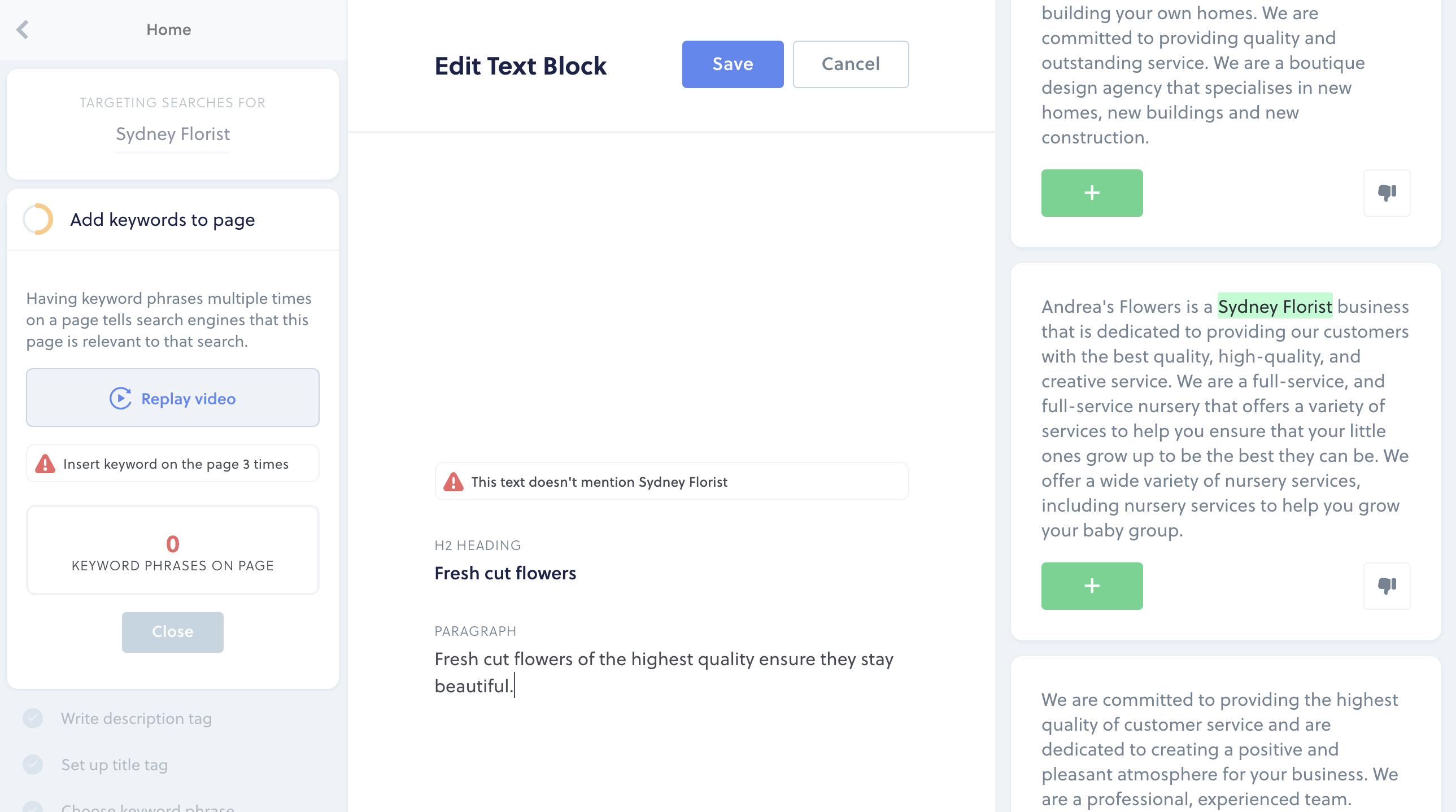The height and width of the screenshot is (812, 1456).
Task: Open the Sydney Florist target keyword selector
Action: pos(173,134)
